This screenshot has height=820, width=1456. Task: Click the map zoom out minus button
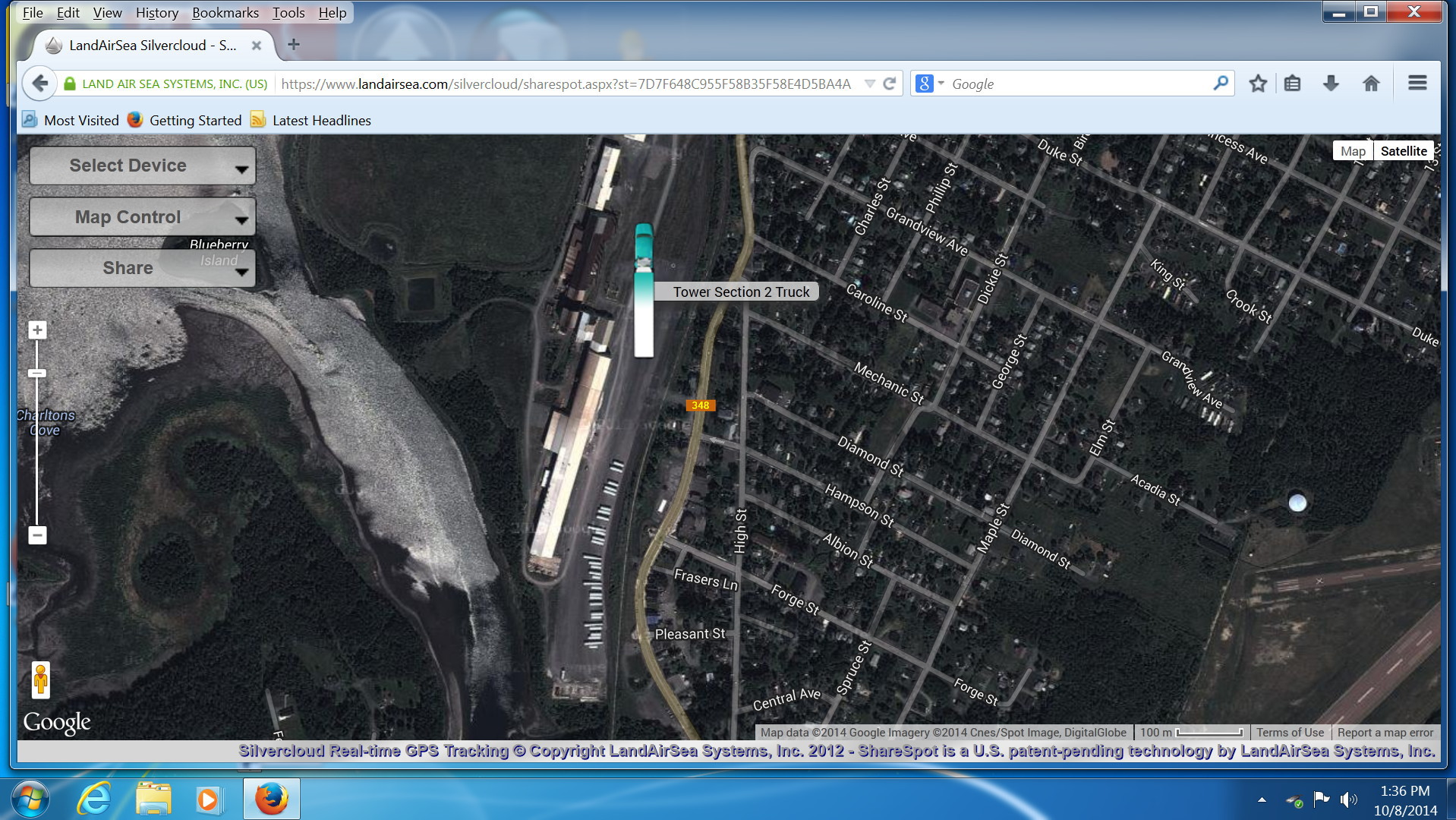[x=37, y=535]
